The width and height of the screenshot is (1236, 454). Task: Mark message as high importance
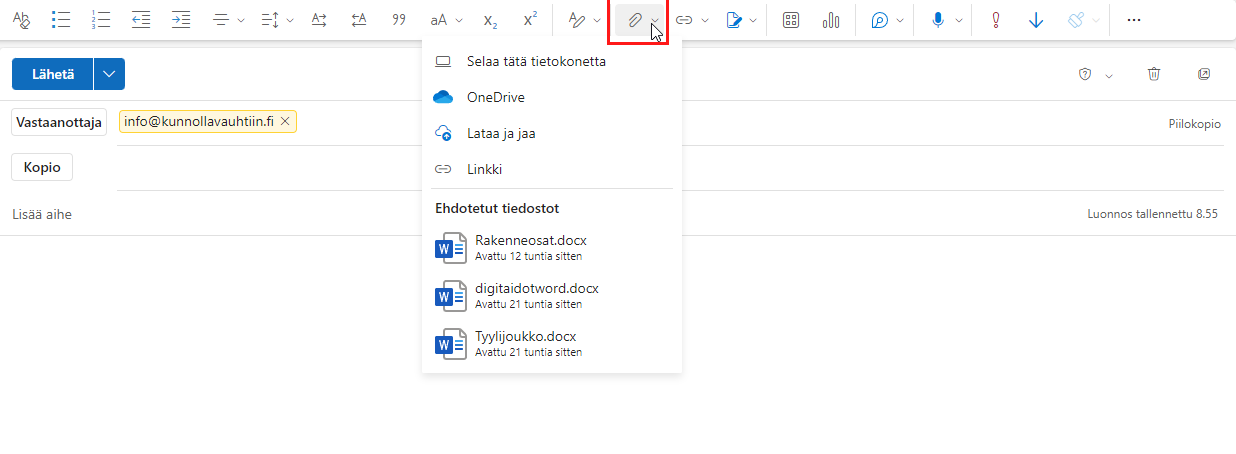tap(995, 20)
